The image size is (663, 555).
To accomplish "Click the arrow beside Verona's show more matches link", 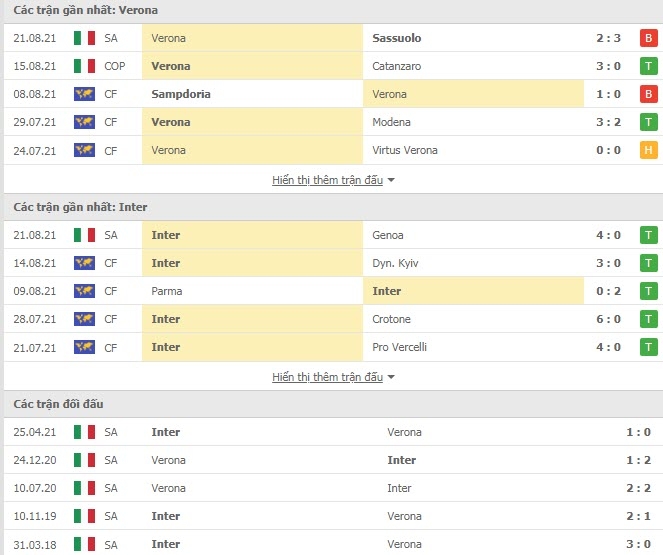I will point(391,180).
